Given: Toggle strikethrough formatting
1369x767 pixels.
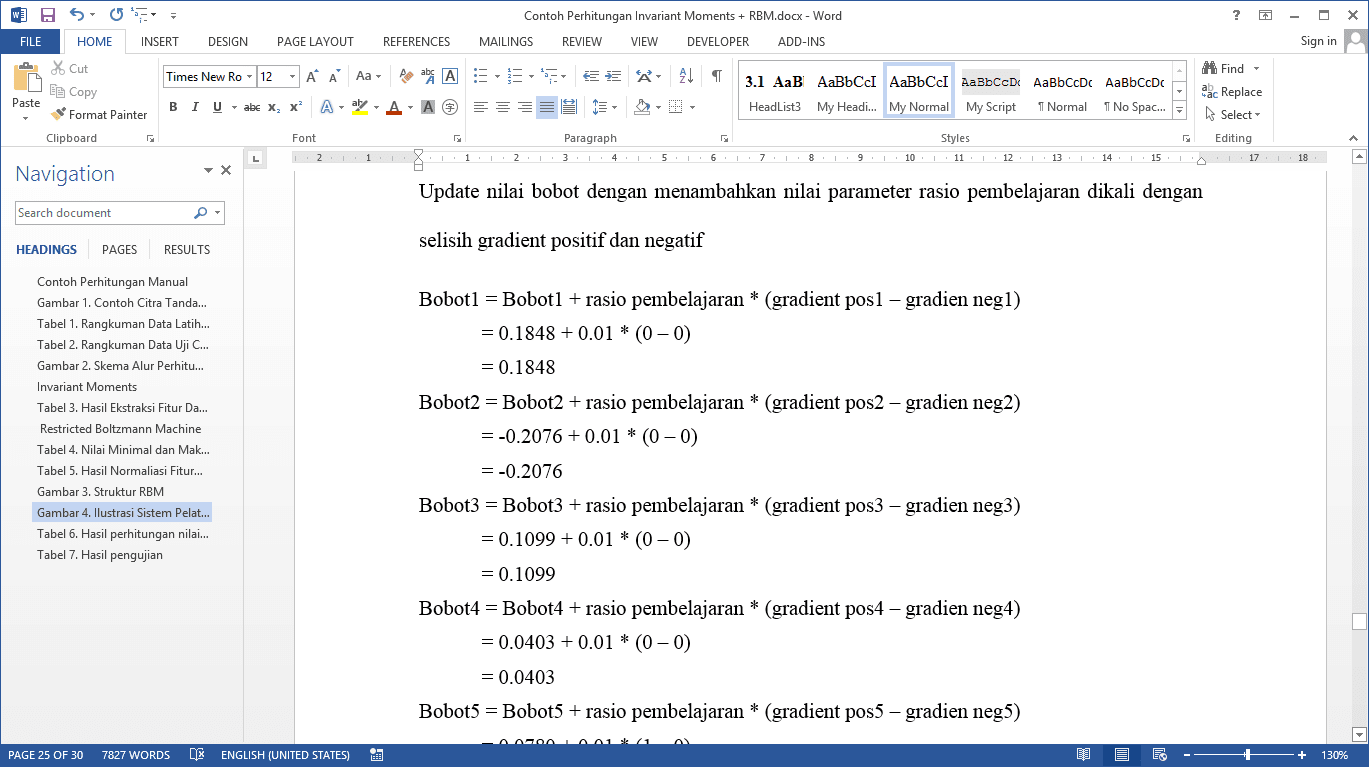Looking at the screenshot, I should click(x=252, y=107).
